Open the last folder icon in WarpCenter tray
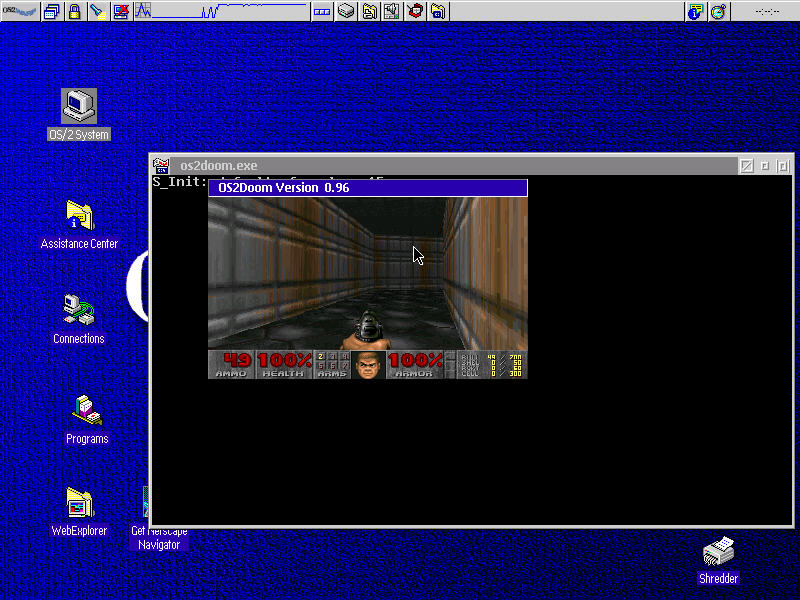800x600 pixels. [438, 11]
